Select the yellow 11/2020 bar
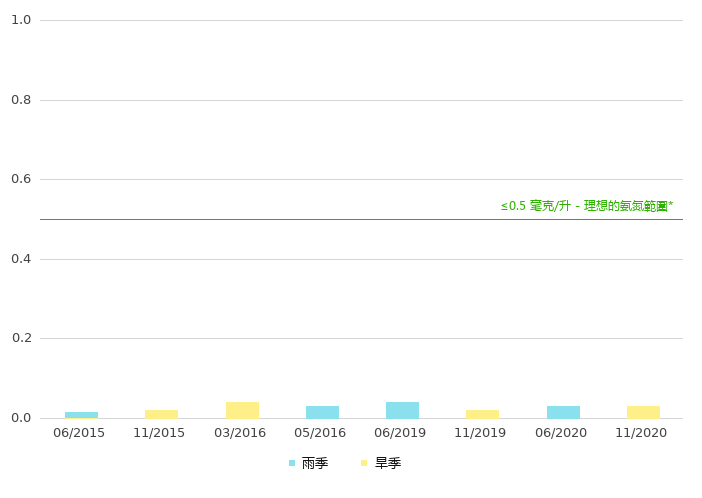This screenshot has width=702, height=498. 643,412
